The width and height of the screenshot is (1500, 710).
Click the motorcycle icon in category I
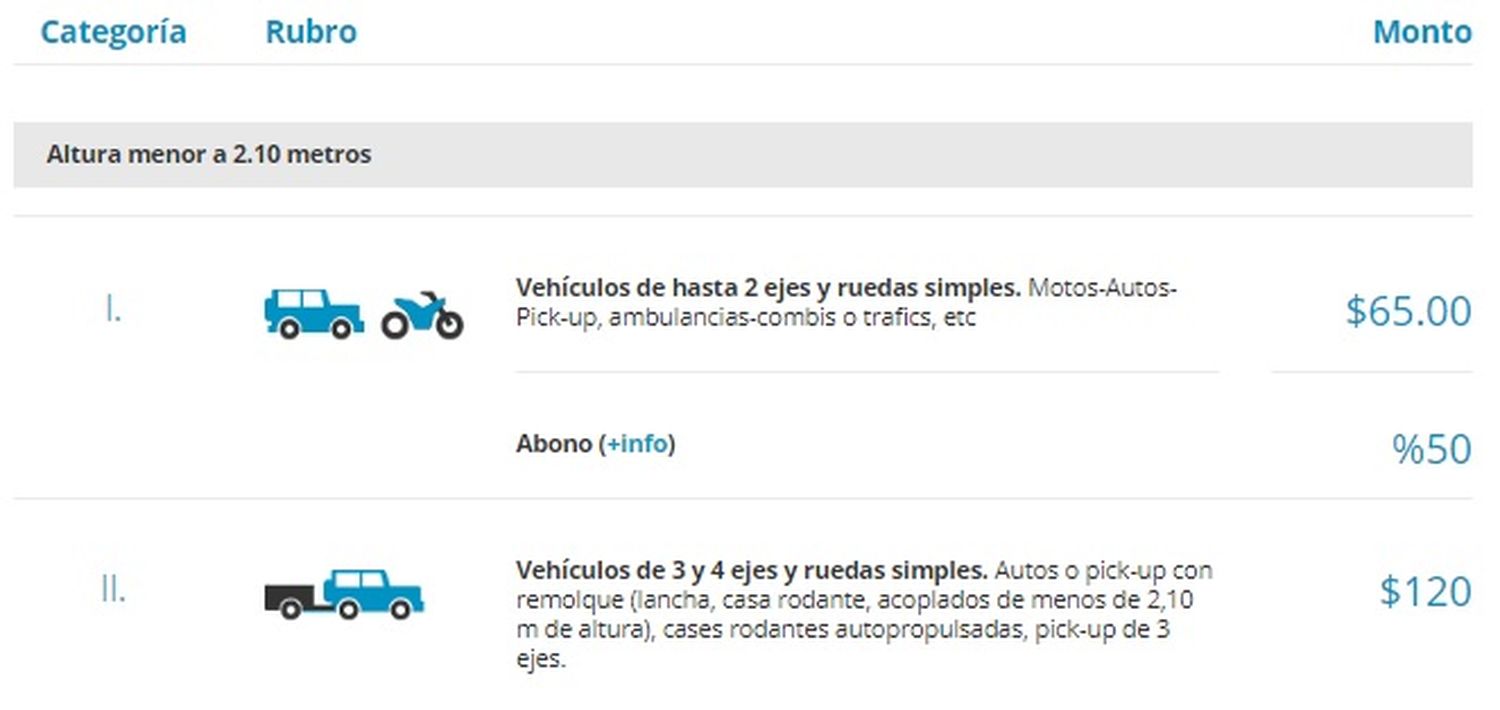422,314
